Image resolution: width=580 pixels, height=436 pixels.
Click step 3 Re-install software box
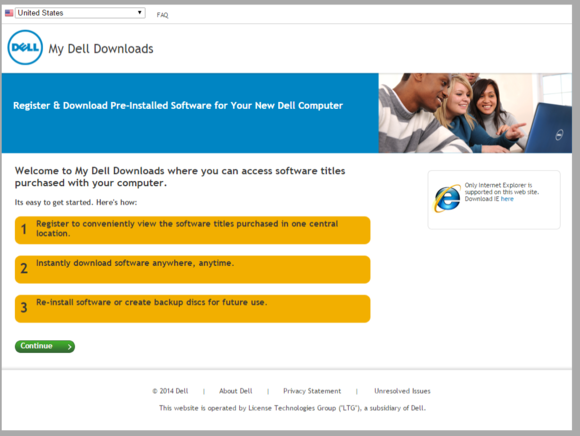click(x=192, y=309)
